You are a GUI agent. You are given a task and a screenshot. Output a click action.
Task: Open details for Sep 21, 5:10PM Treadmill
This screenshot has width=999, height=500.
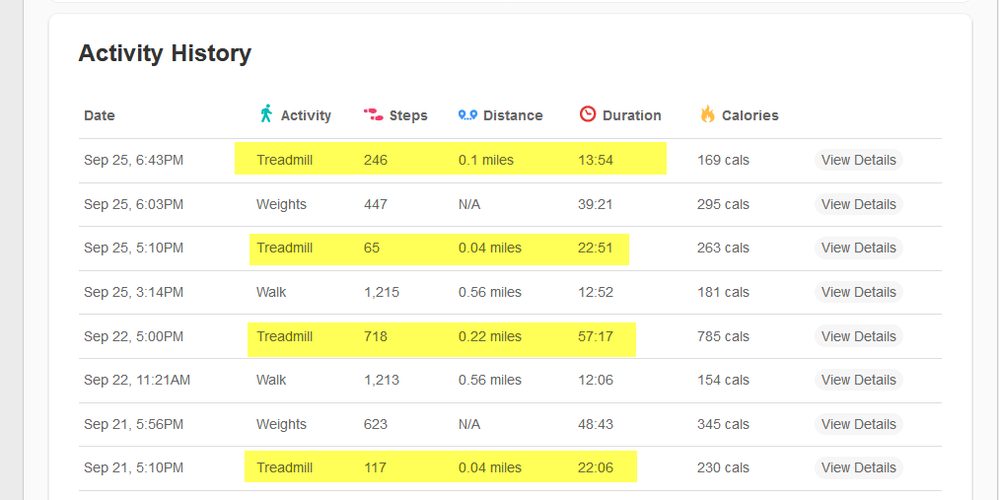(x=858, y=468)
